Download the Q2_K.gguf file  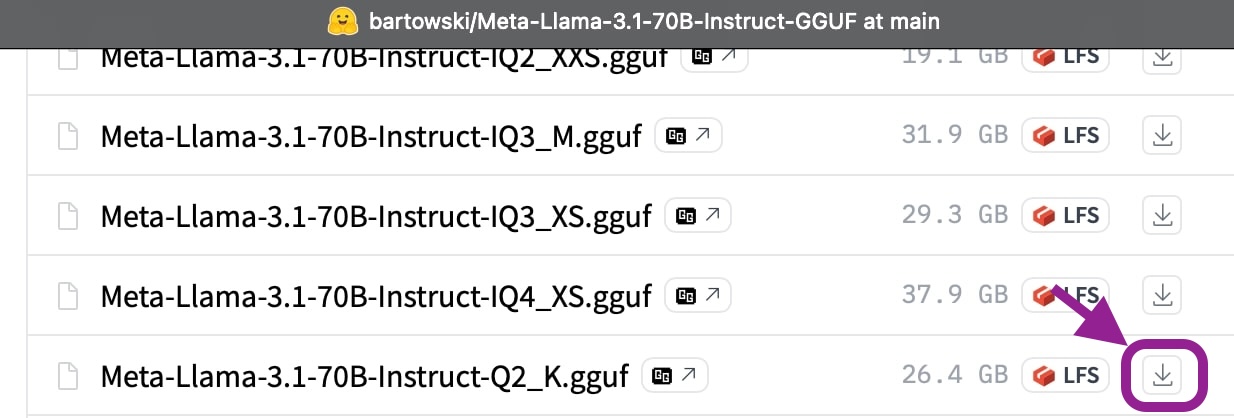tap(1162, 375)
